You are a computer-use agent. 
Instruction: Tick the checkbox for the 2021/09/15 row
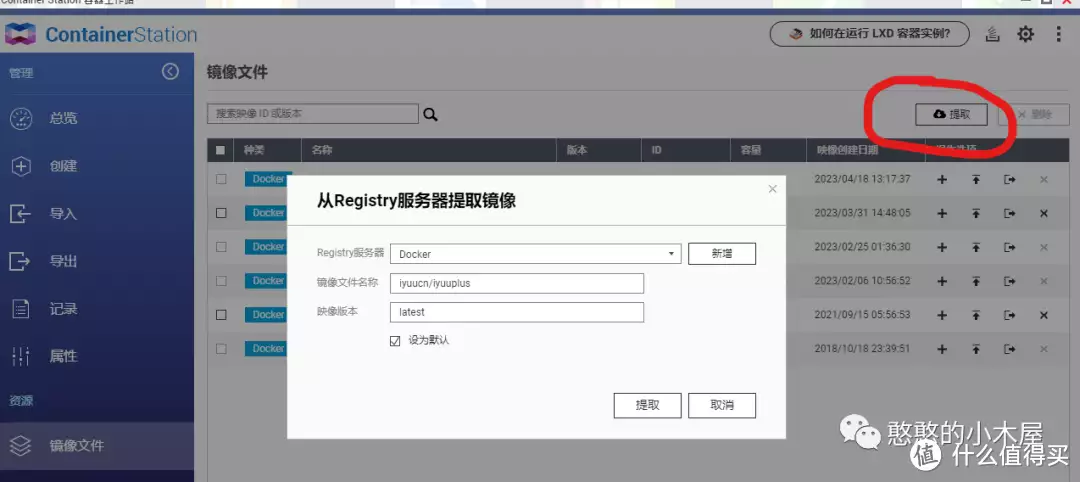(x=221, y=315)
